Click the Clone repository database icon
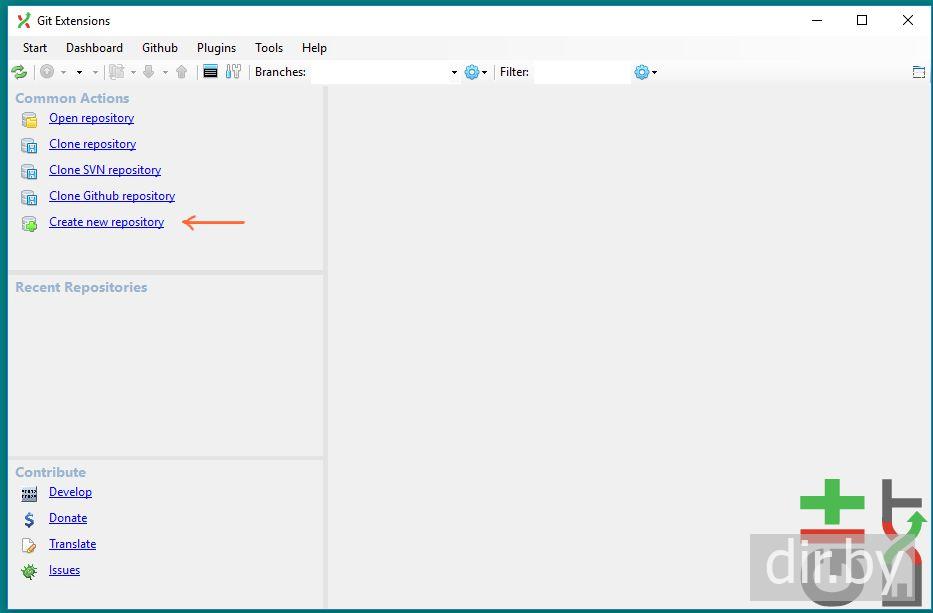Viewport: 933px width, 613px height. coord(29,145)
